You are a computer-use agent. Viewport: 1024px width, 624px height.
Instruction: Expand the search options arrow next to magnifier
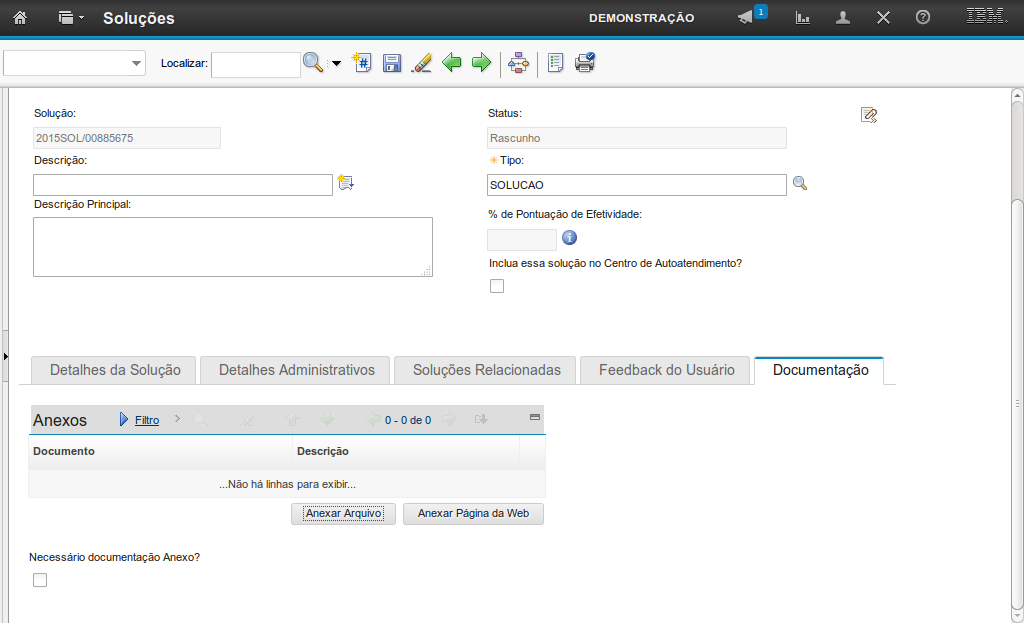point(336,64)
